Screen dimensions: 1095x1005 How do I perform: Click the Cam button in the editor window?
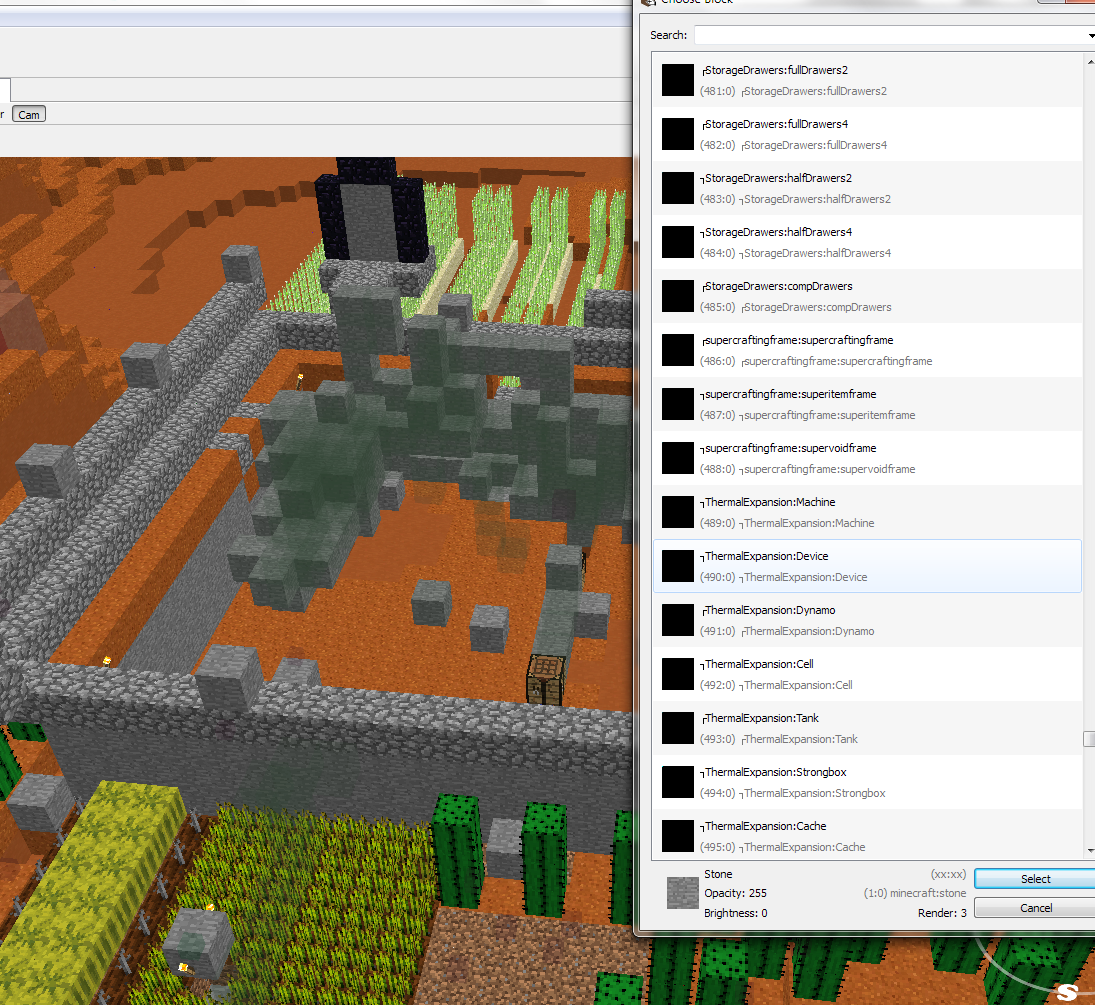click(29, 115)
